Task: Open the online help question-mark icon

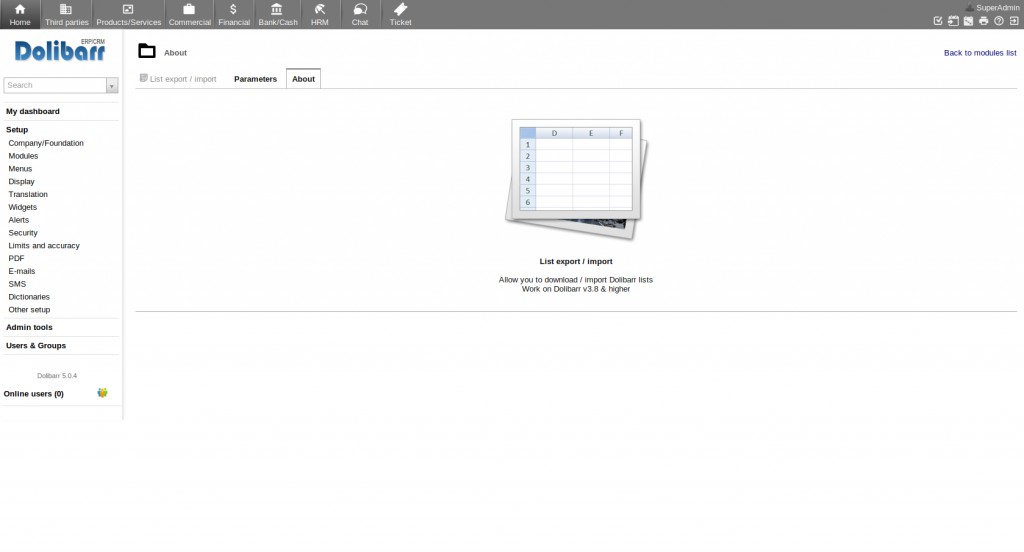Action: (x=998, y=21)
